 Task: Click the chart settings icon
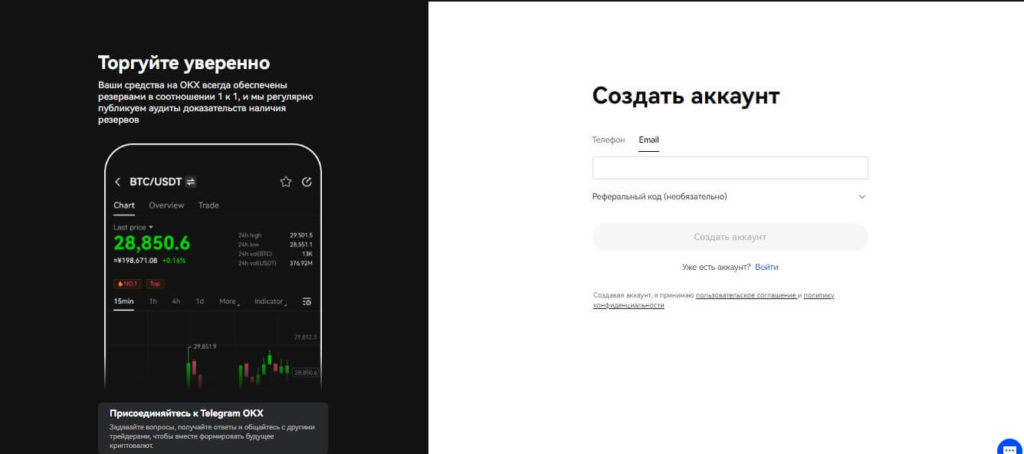coord(307,301)
